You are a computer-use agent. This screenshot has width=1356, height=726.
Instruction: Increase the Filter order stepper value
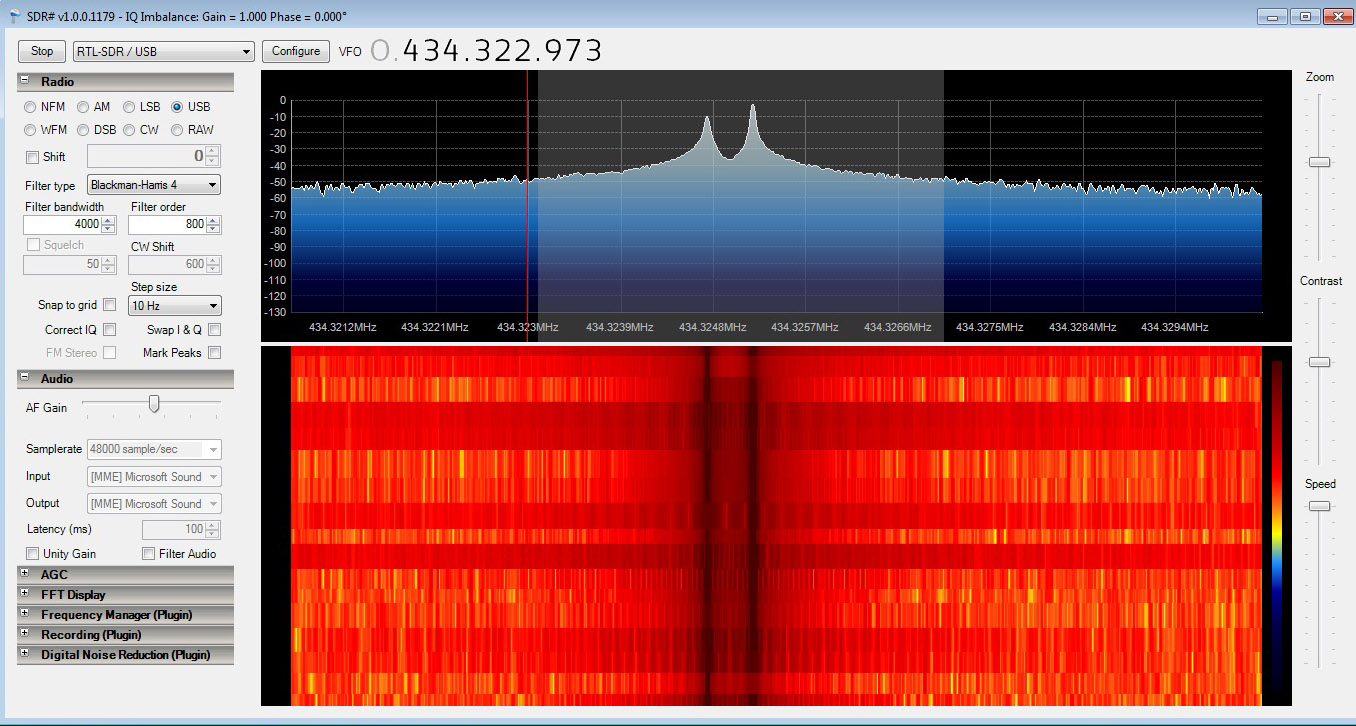click(213, 221)
